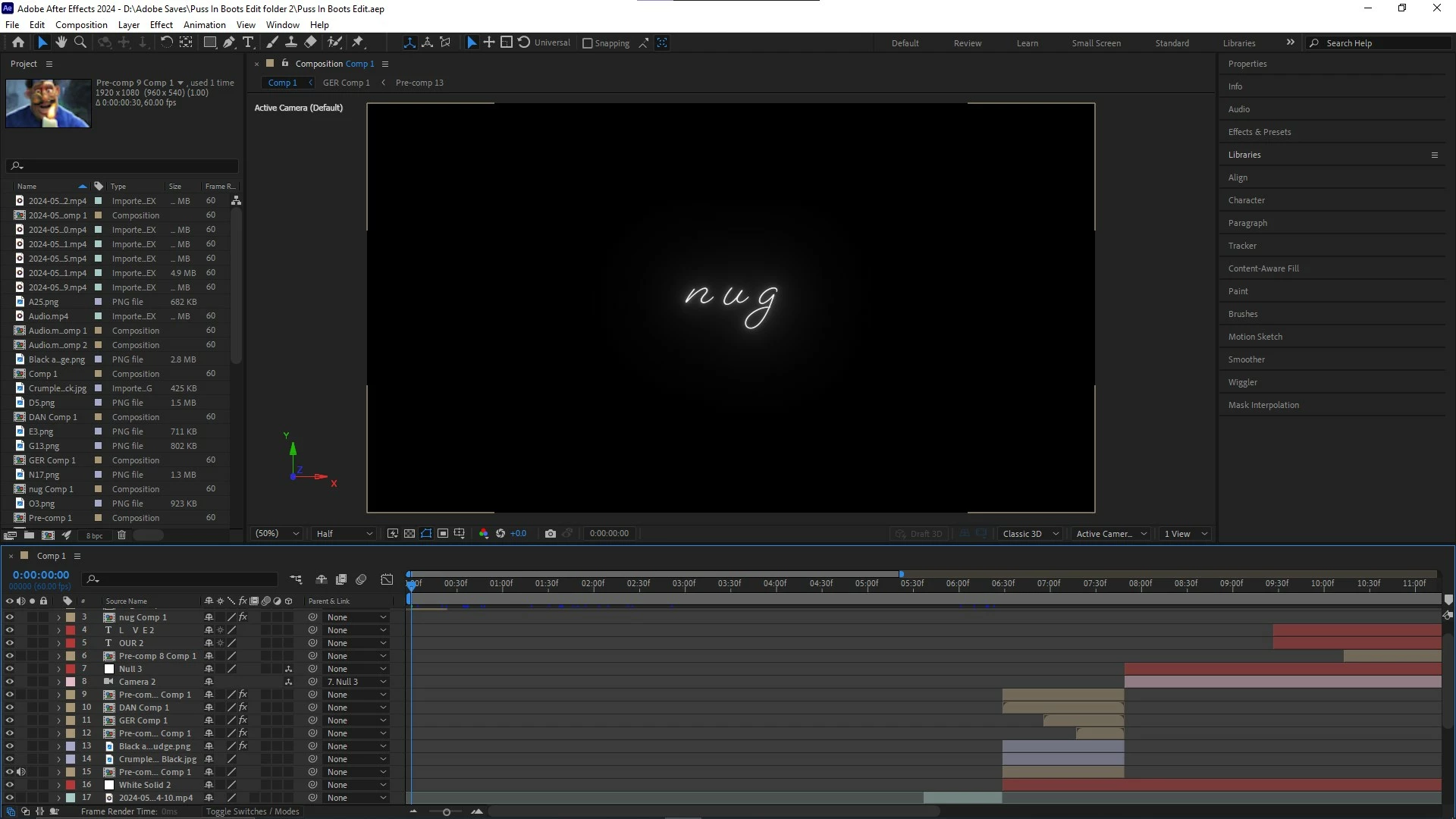Delete selected project item with trash icon

(x=121, y=535)
